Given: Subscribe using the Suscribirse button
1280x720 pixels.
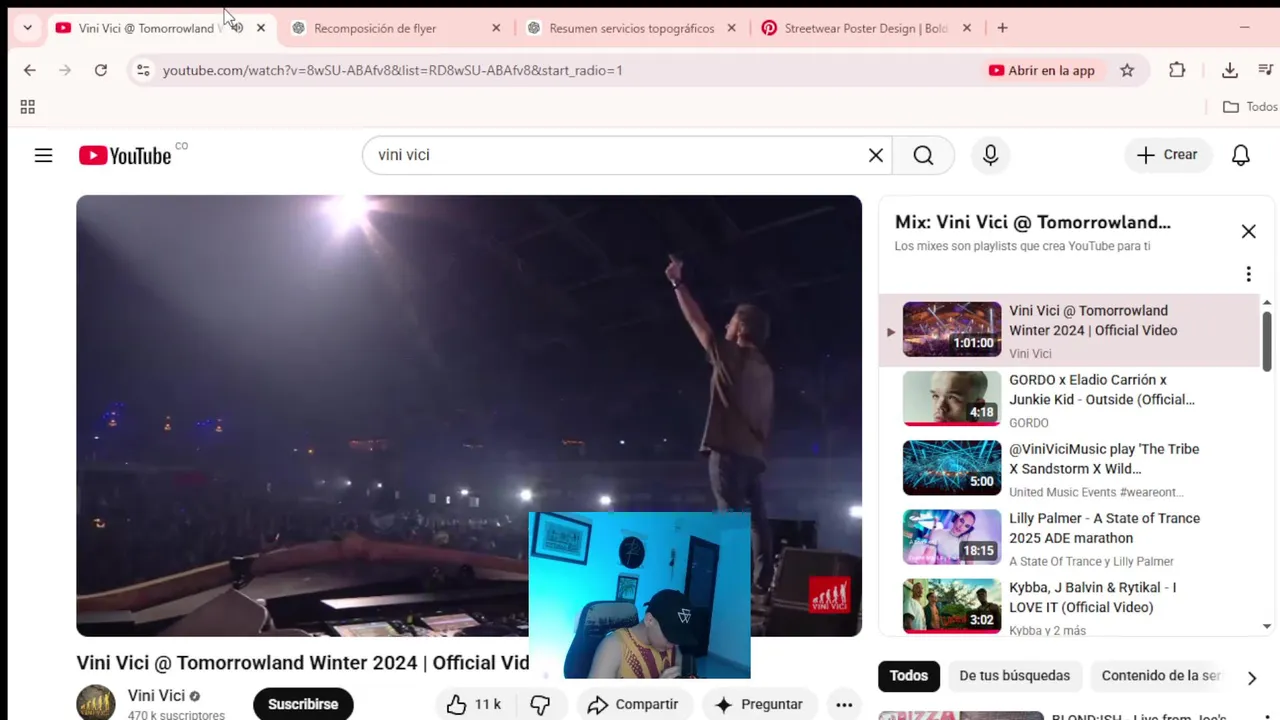Looking at the screenshot, I should pyautogui.click(x=303, y=704).
